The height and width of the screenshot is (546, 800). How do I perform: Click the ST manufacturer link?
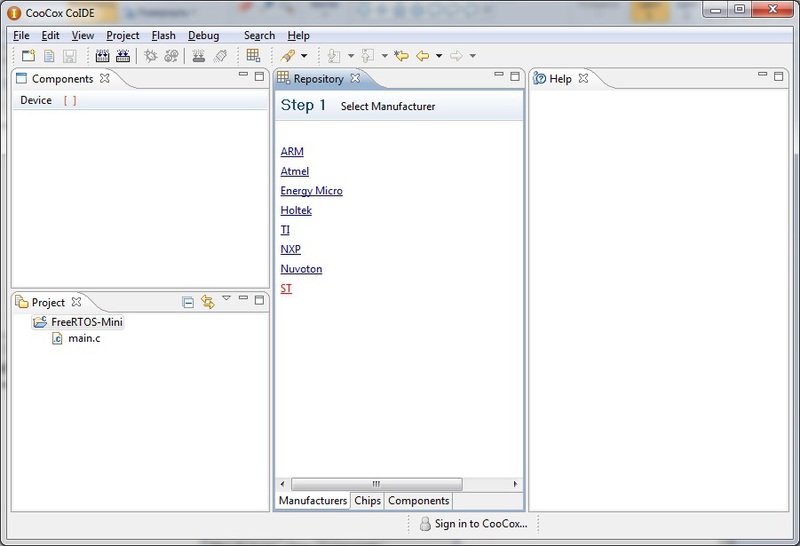[x=286, y=288]
